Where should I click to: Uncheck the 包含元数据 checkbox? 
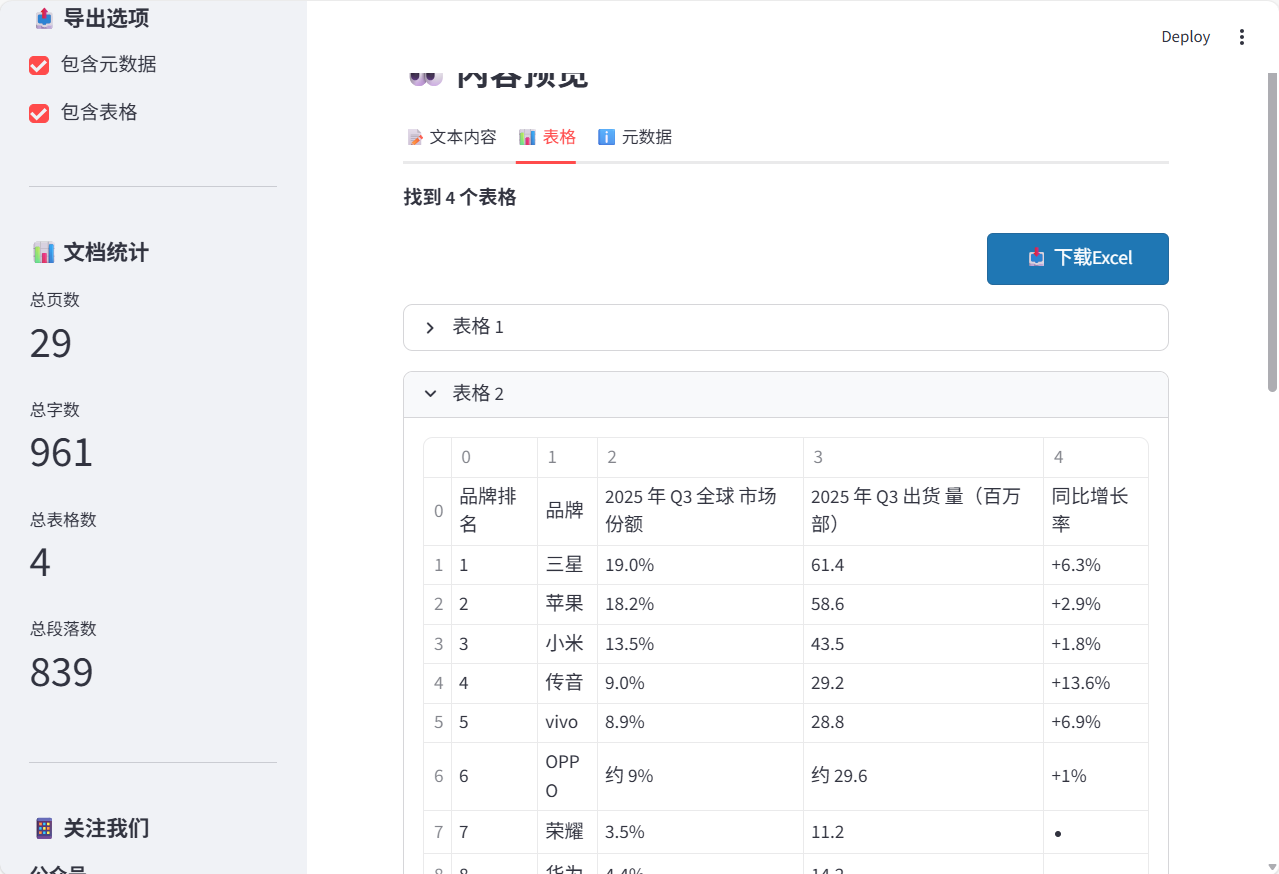(x=39, y=65)
